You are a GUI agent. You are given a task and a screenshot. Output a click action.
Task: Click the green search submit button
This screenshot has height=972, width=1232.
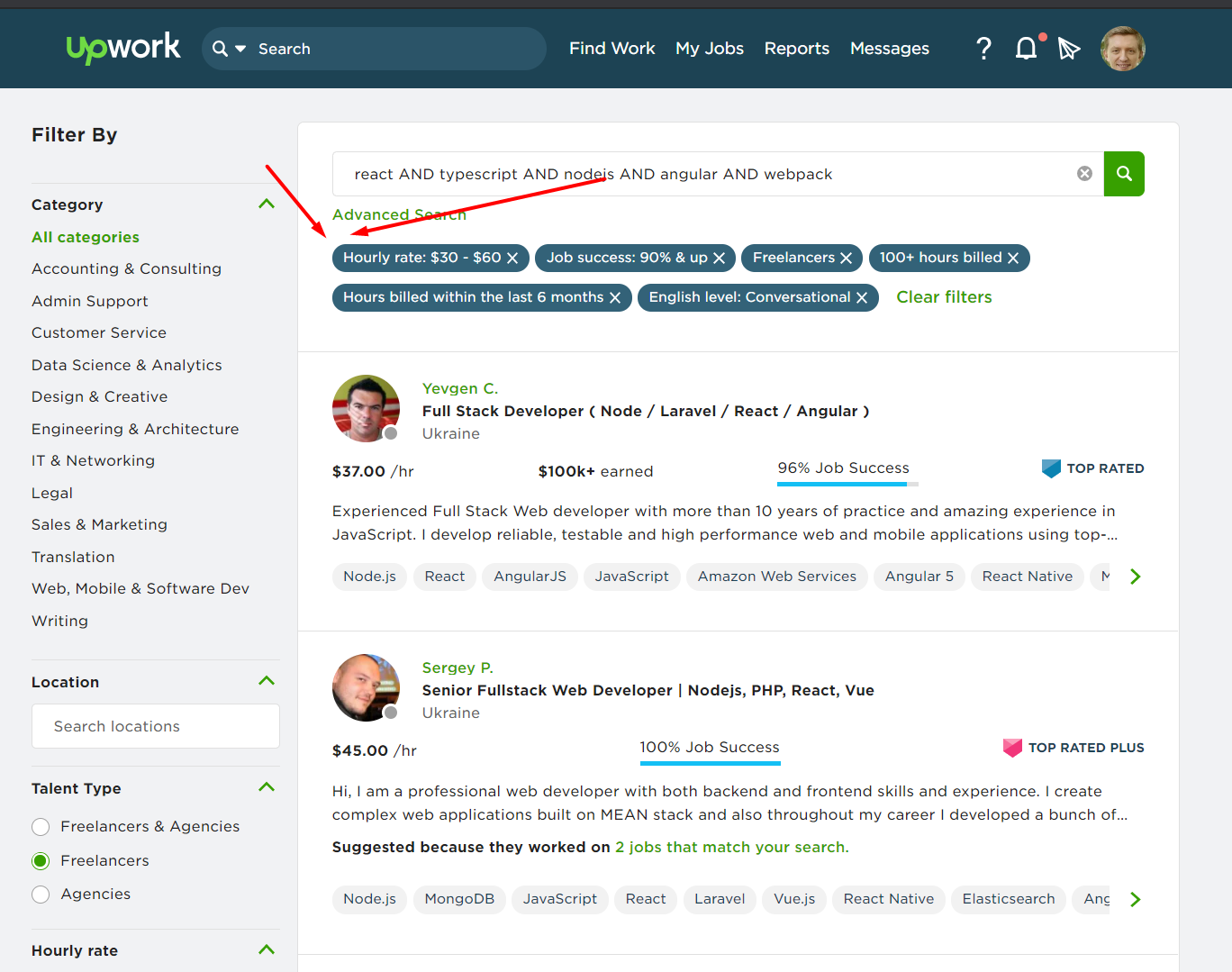(1124, 174)
